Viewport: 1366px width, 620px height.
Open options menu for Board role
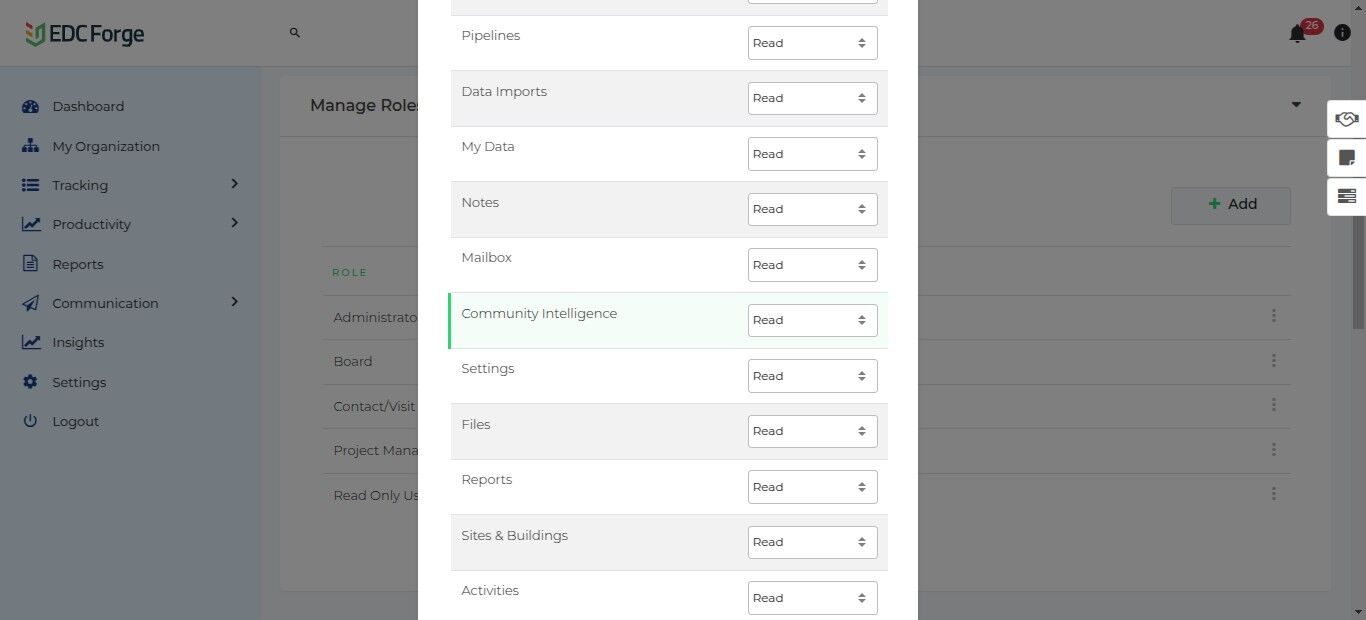[1273, 361]
